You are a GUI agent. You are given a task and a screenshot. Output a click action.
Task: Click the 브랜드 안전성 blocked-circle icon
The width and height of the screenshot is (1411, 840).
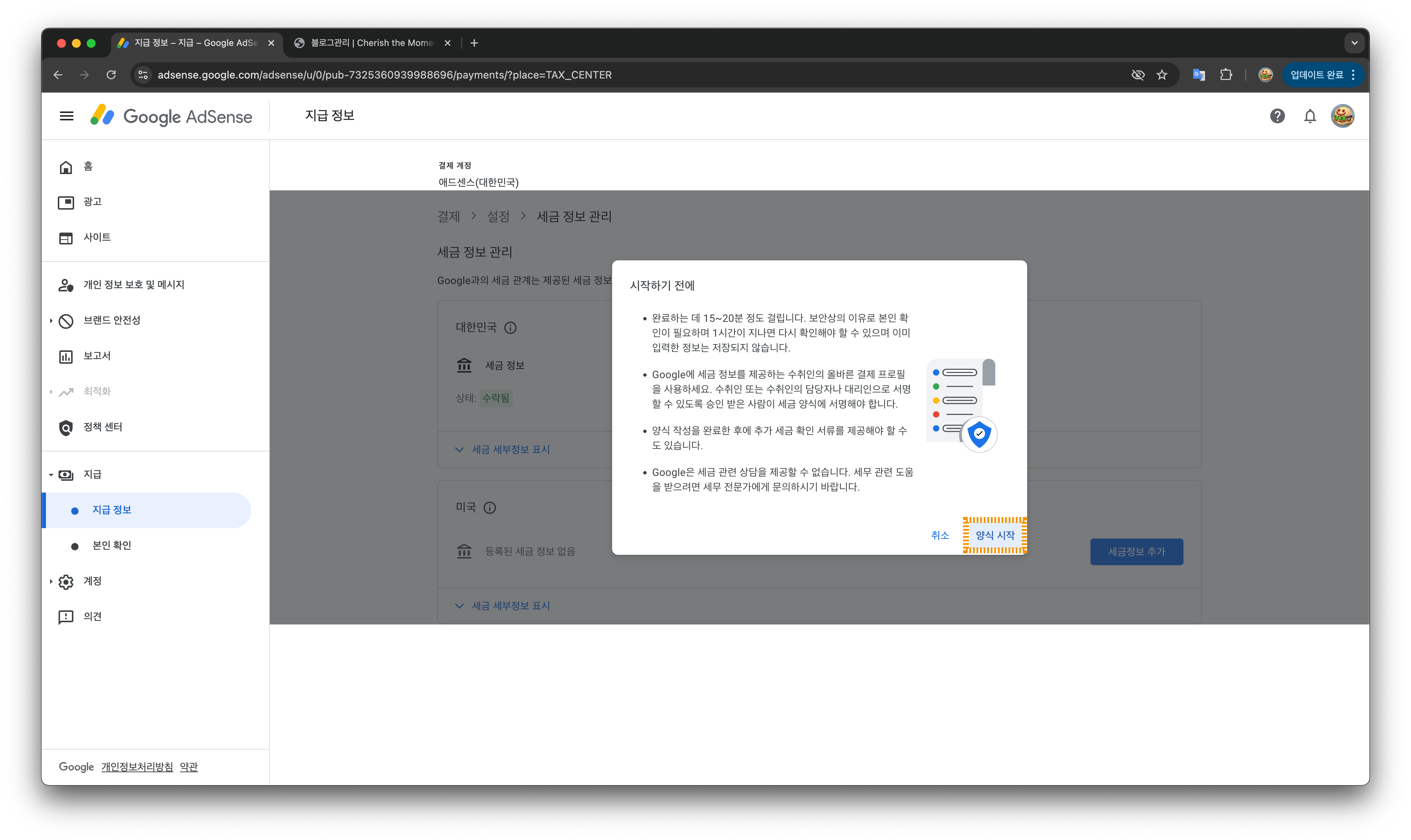coord(66,321)
